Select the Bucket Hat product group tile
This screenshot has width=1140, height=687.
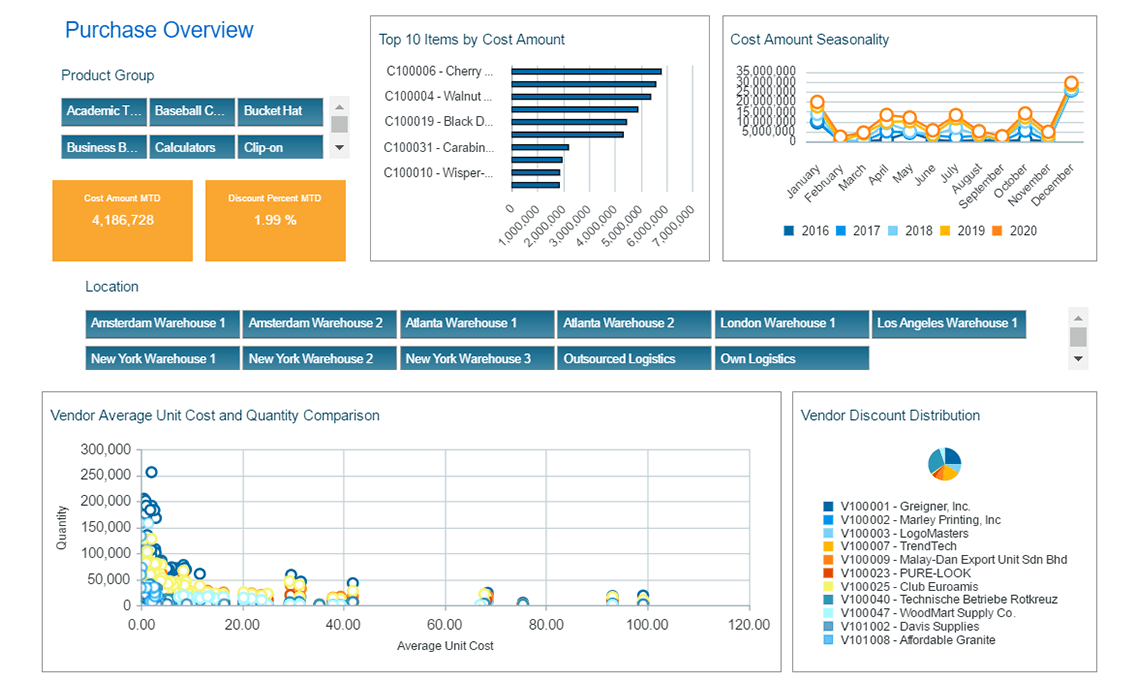pos(279,111)
